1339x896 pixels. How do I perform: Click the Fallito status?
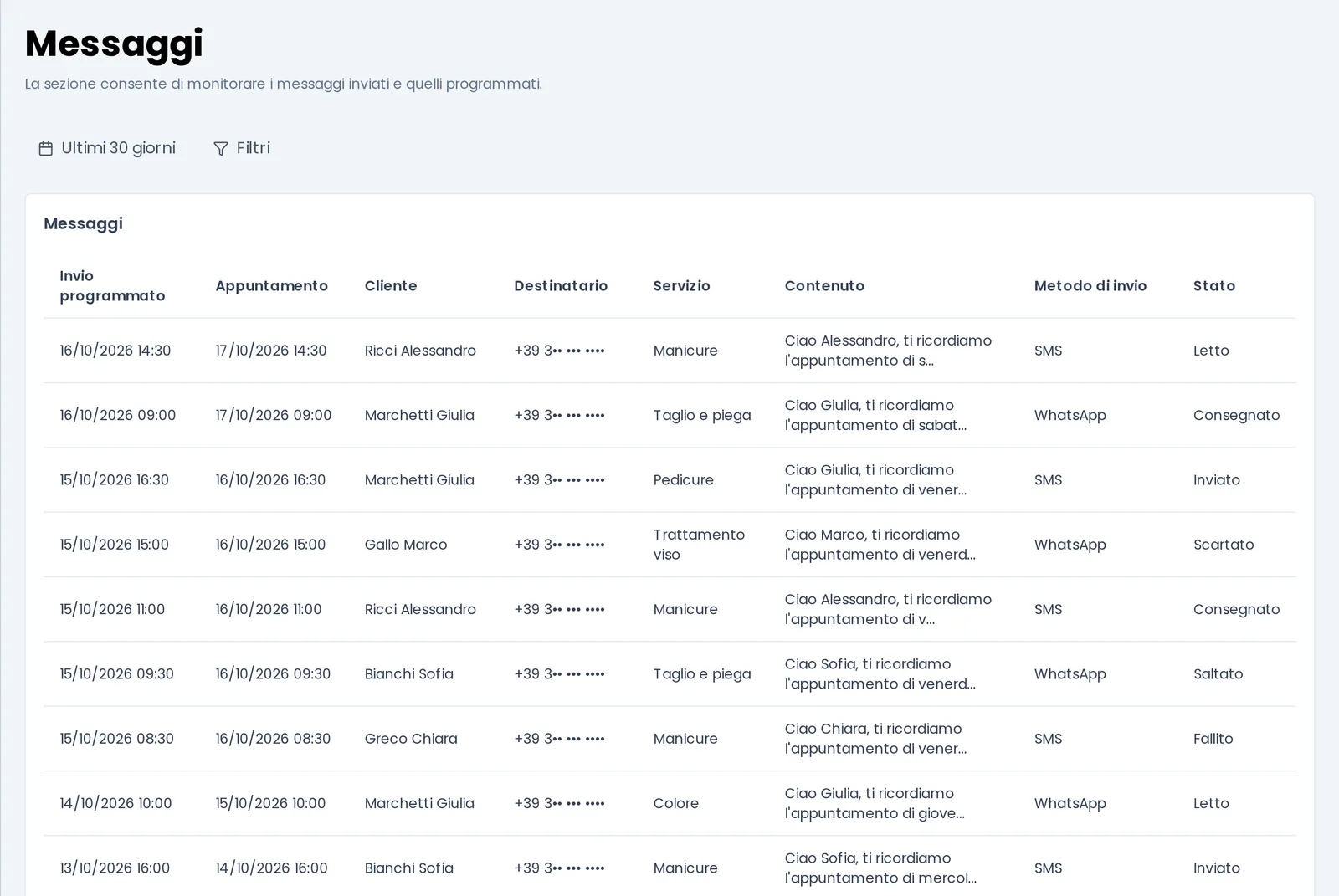point(1213,739)
